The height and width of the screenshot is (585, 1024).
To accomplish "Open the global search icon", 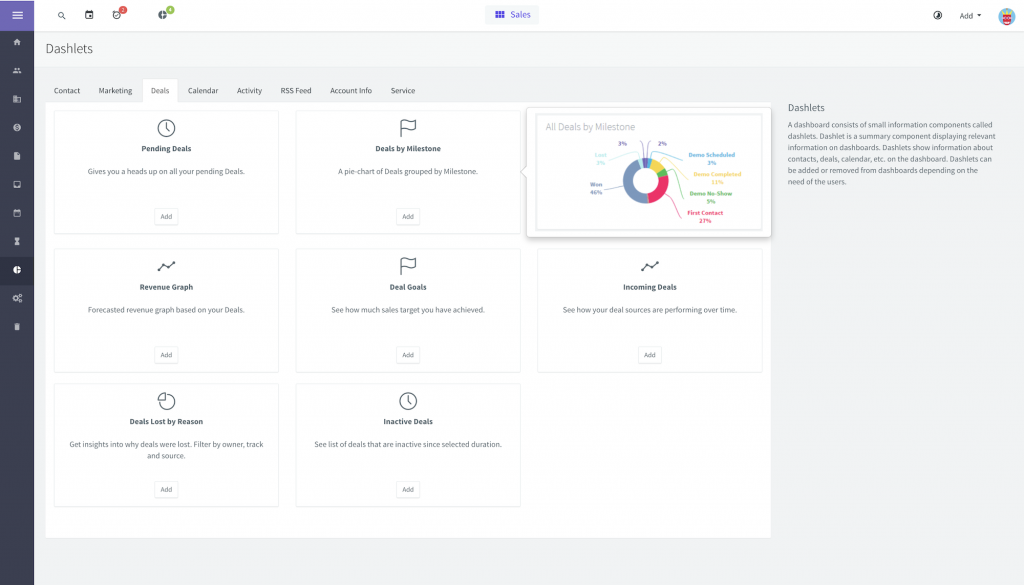I will [x=61, y=16].
